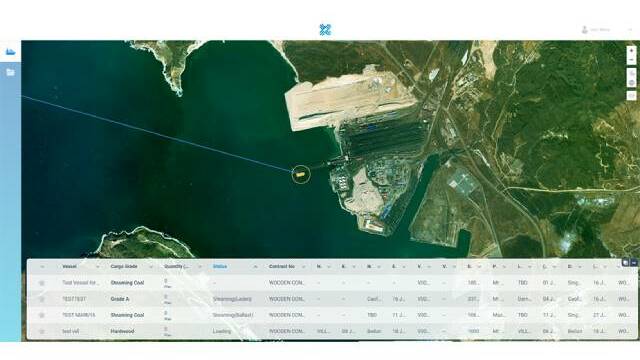Star the Grade A row
This screenshot has width=640, height=360.
42,299
